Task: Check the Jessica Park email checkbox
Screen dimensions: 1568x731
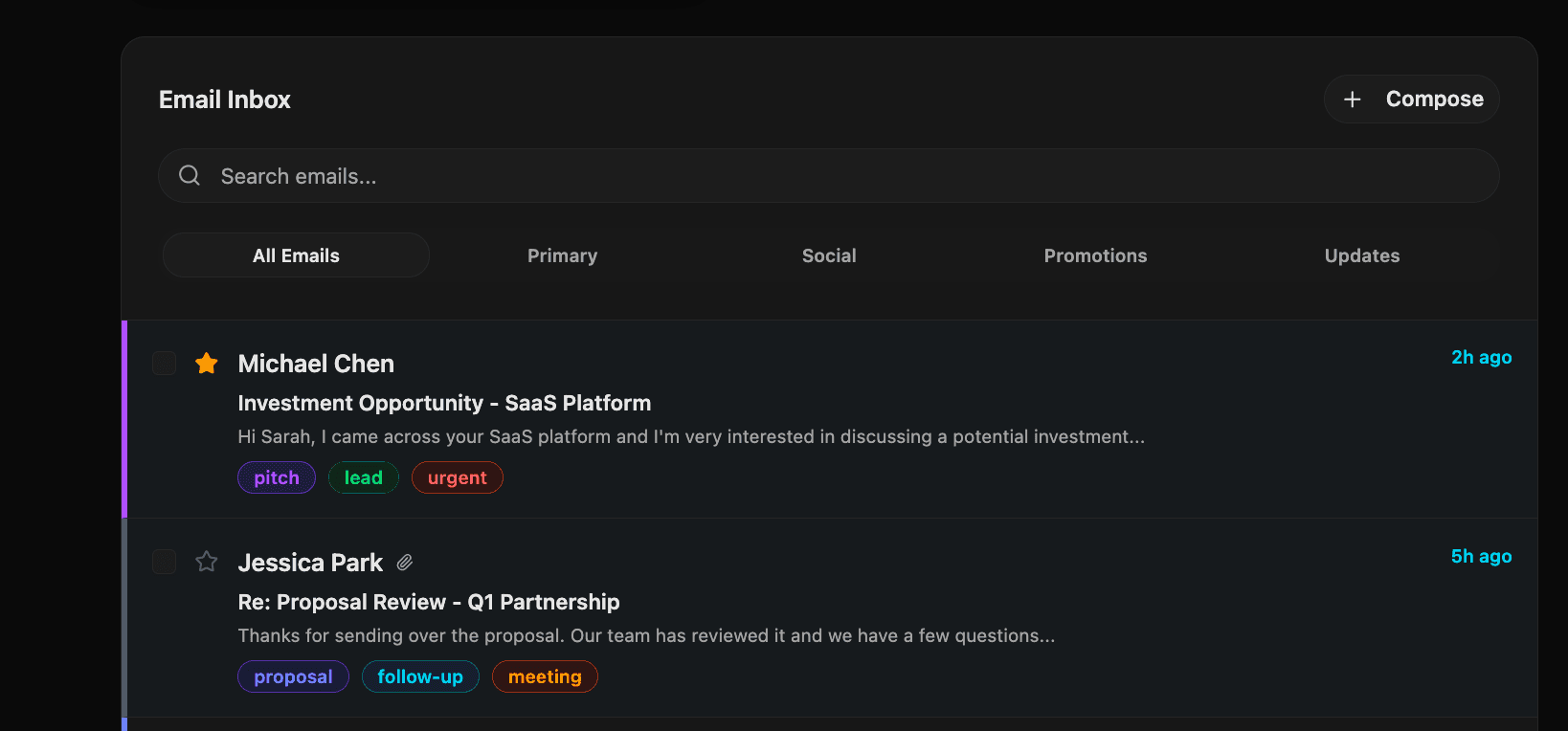Action: tap(165, 562)
